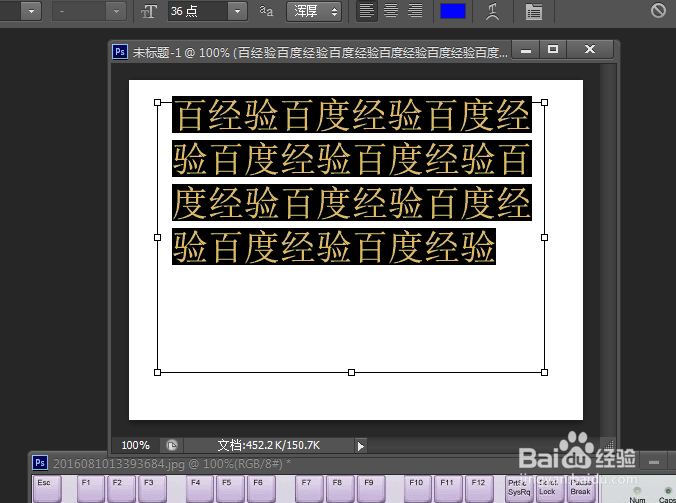Viewport: 676px width, 503px height.
Task: Align text right
Action: point(415,11)
